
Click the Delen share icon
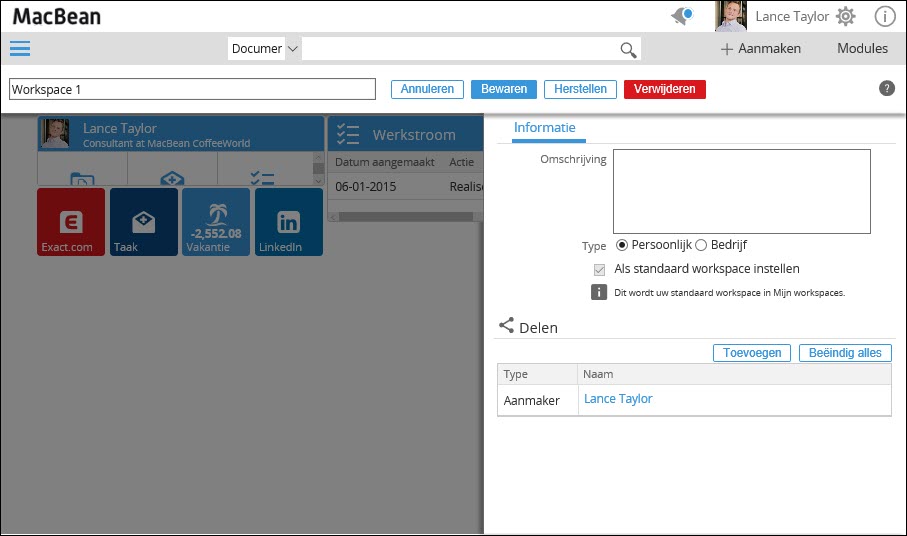506,326
